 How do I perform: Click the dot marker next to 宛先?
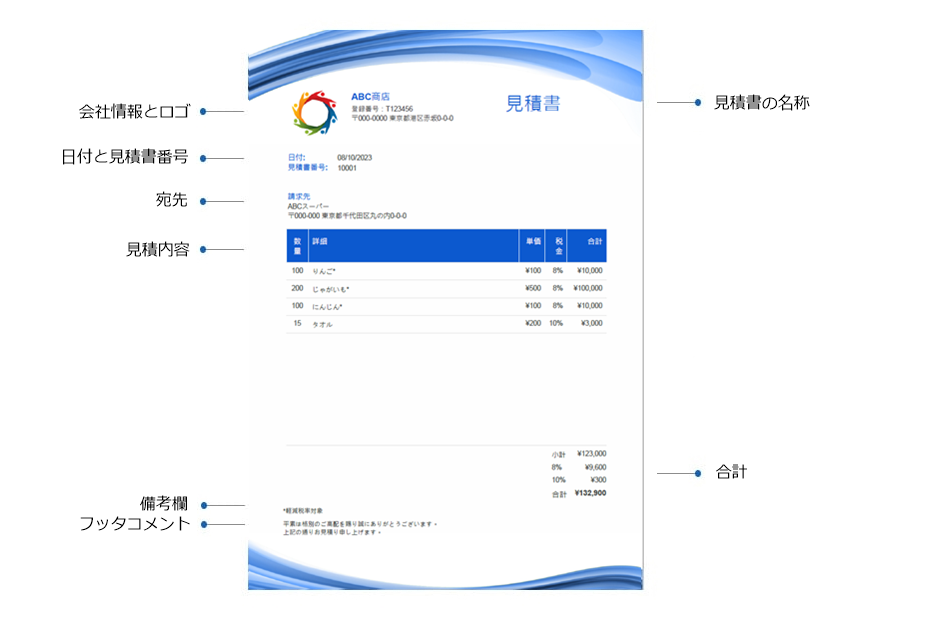(x=203, y=200)
